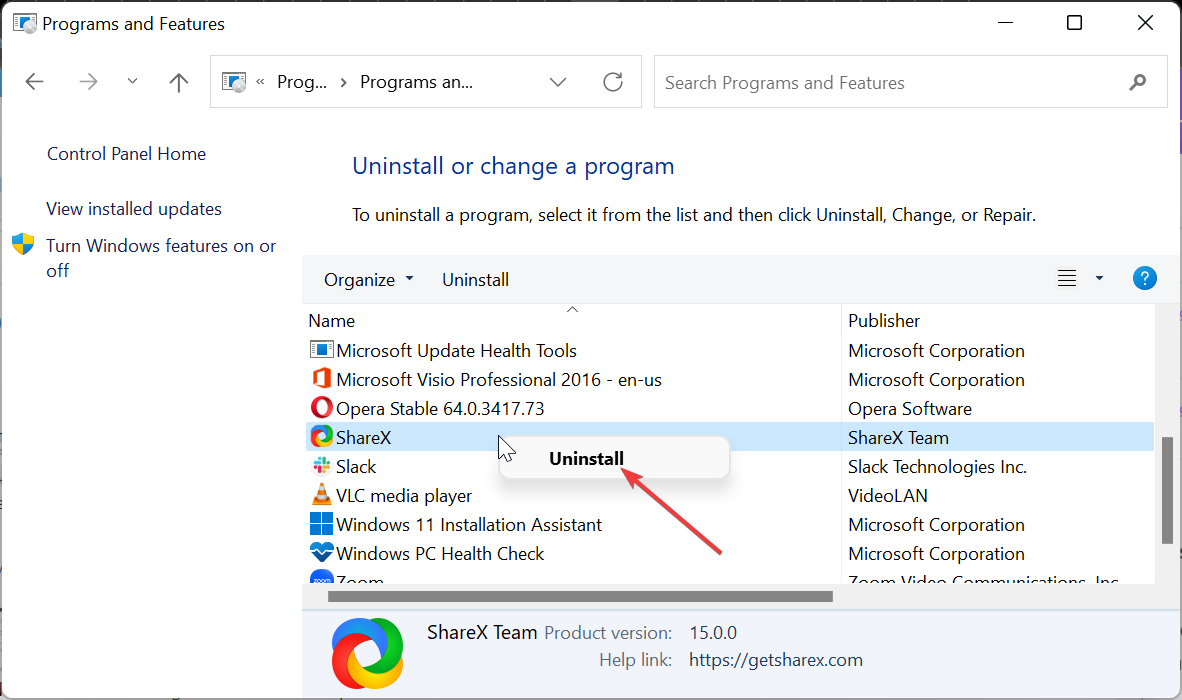Select the VLC media player cone icon

(321, 495)
